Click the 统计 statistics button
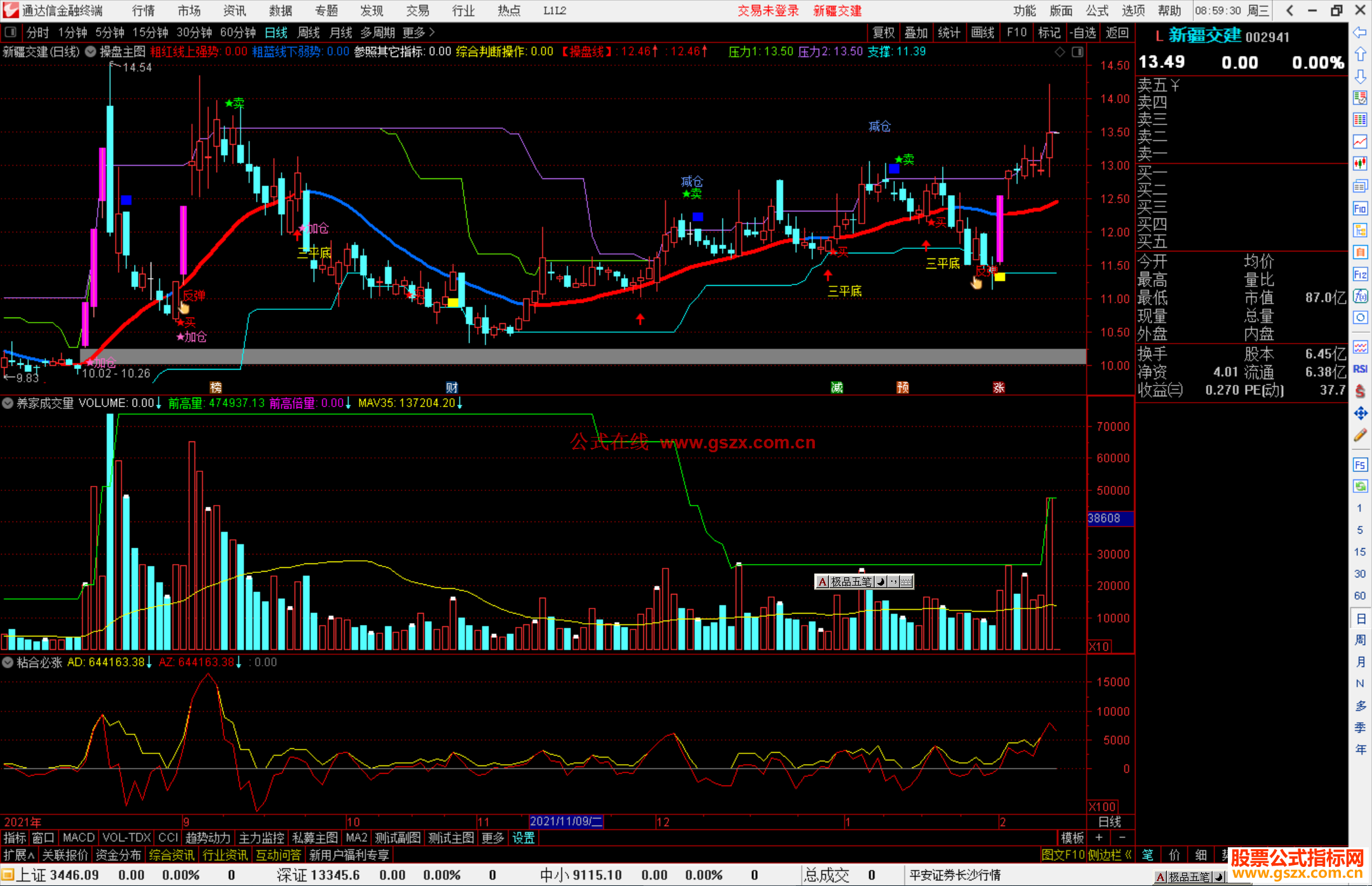This screenshot has height=886, width=1372. coord(950,32)
